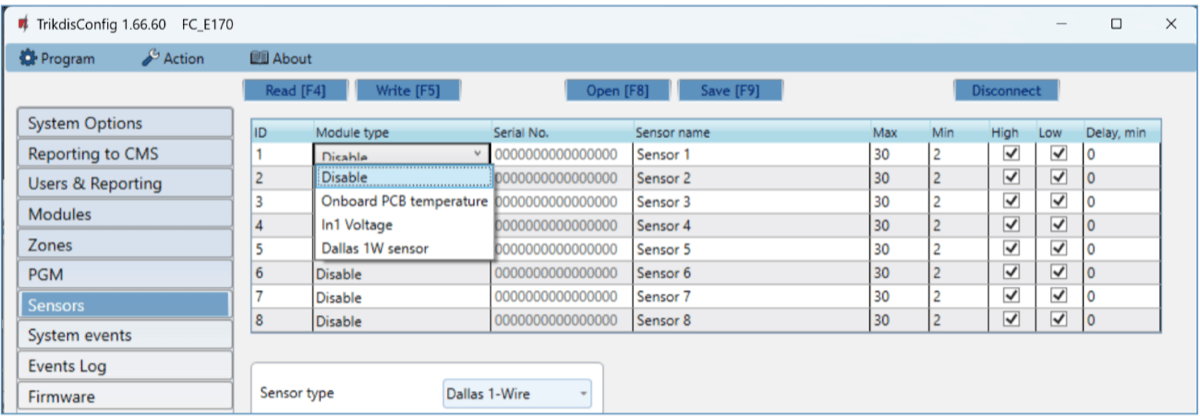Click the Open [F8] button
Image resolution: width=1200 pixels, height=416 pixels.
pyautogui.click(x=617, y=90)
